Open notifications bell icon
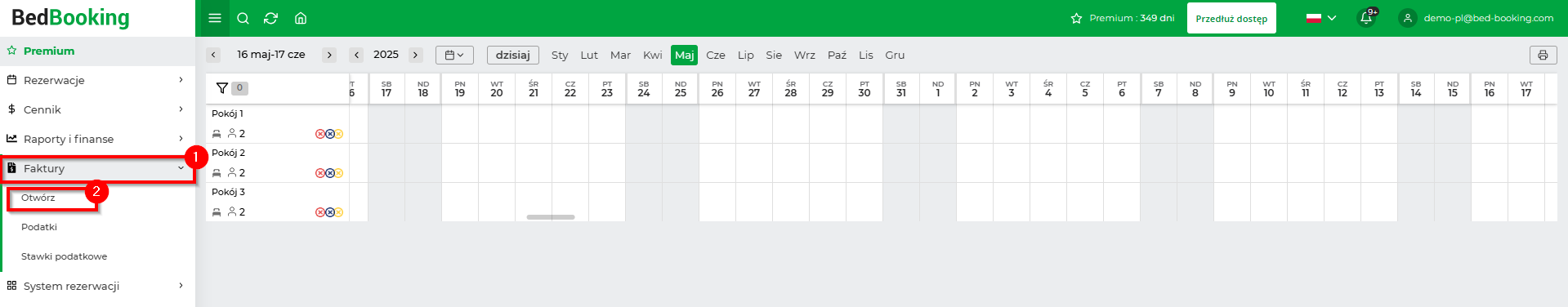The height and width of the screenshot is (307, 1568). pyautogui.click(x=1366, y=18)
